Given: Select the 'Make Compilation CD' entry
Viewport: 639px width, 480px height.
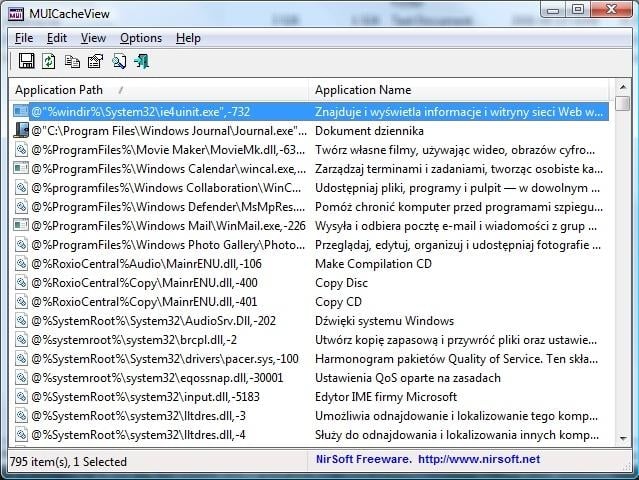Looking at the screenshot, I should click(373, 264).
